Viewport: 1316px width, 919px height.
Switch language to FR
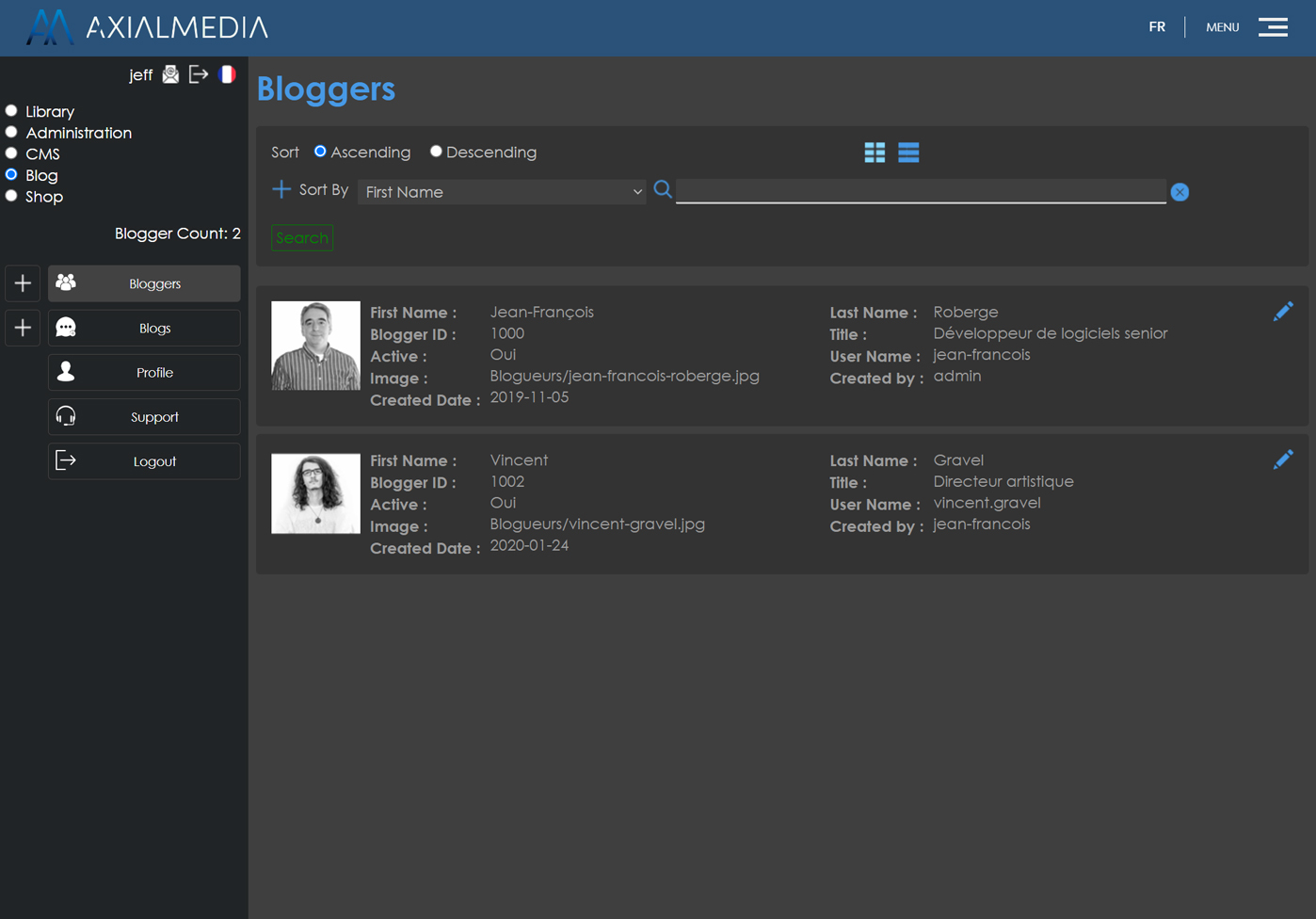tap(1157, 27)
